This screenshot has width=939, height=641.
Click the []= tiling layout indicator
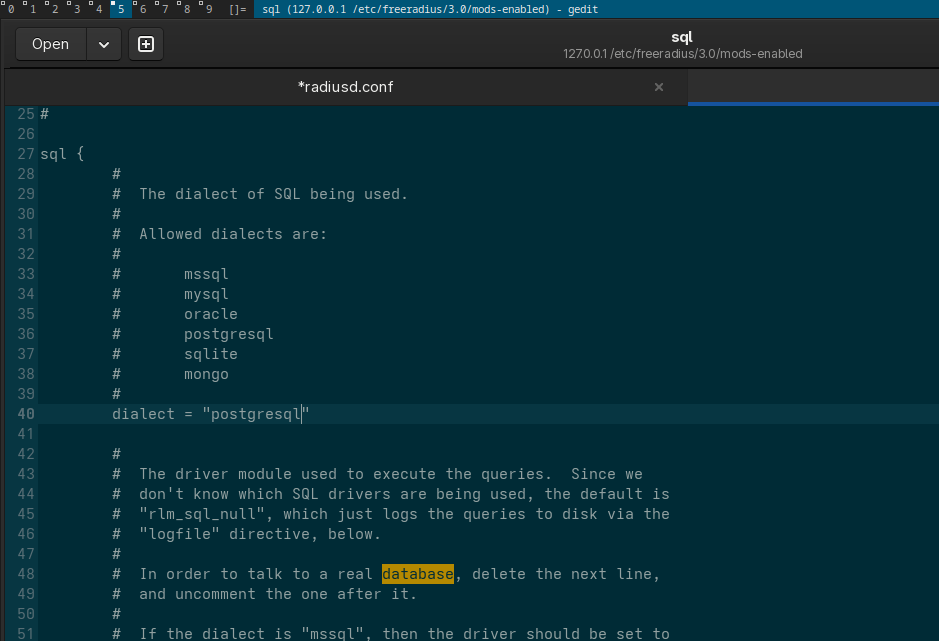click(237, 9)
